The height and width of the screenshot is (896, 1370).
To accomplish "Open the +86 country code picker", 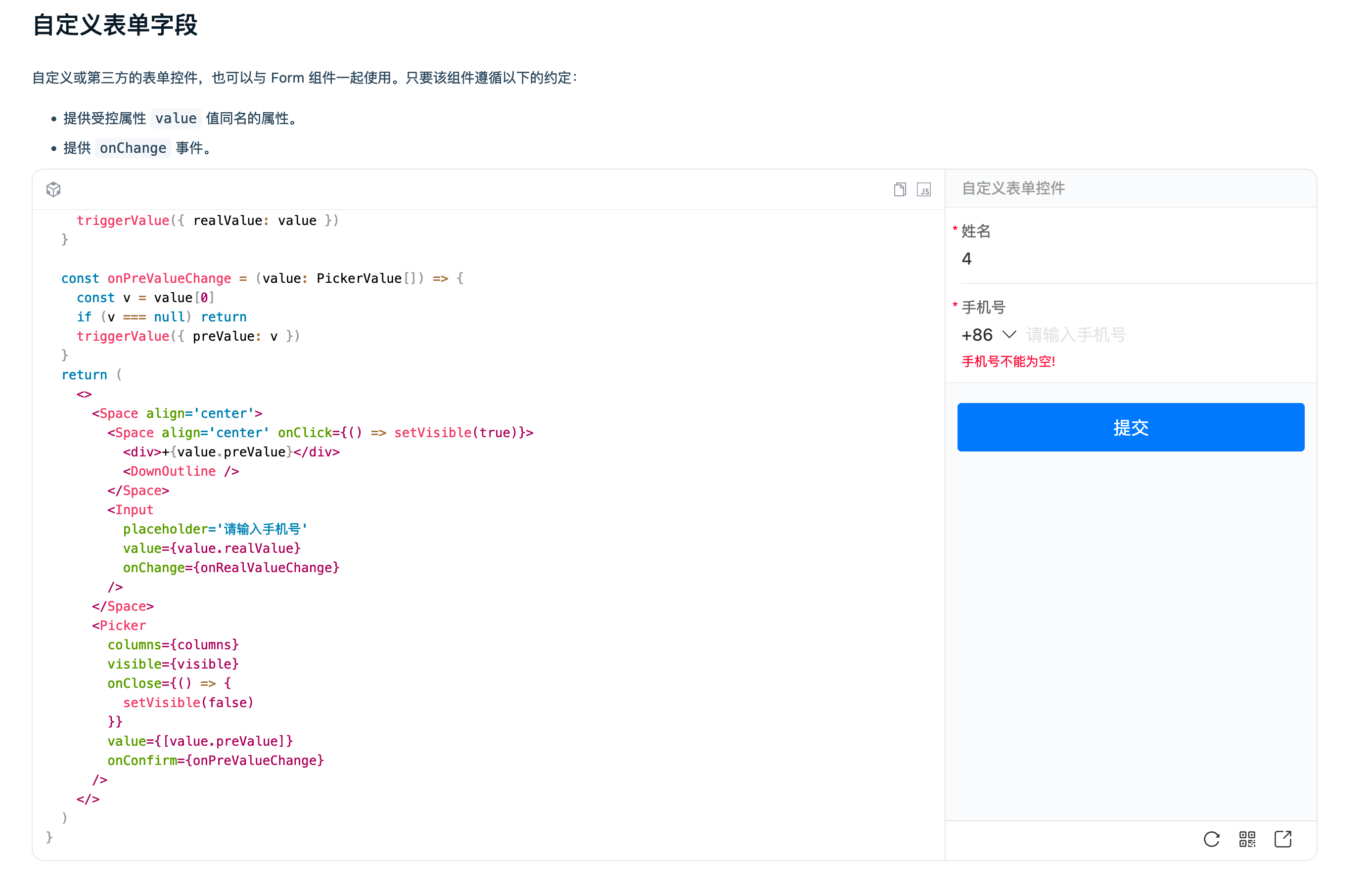I will [977, 335].
